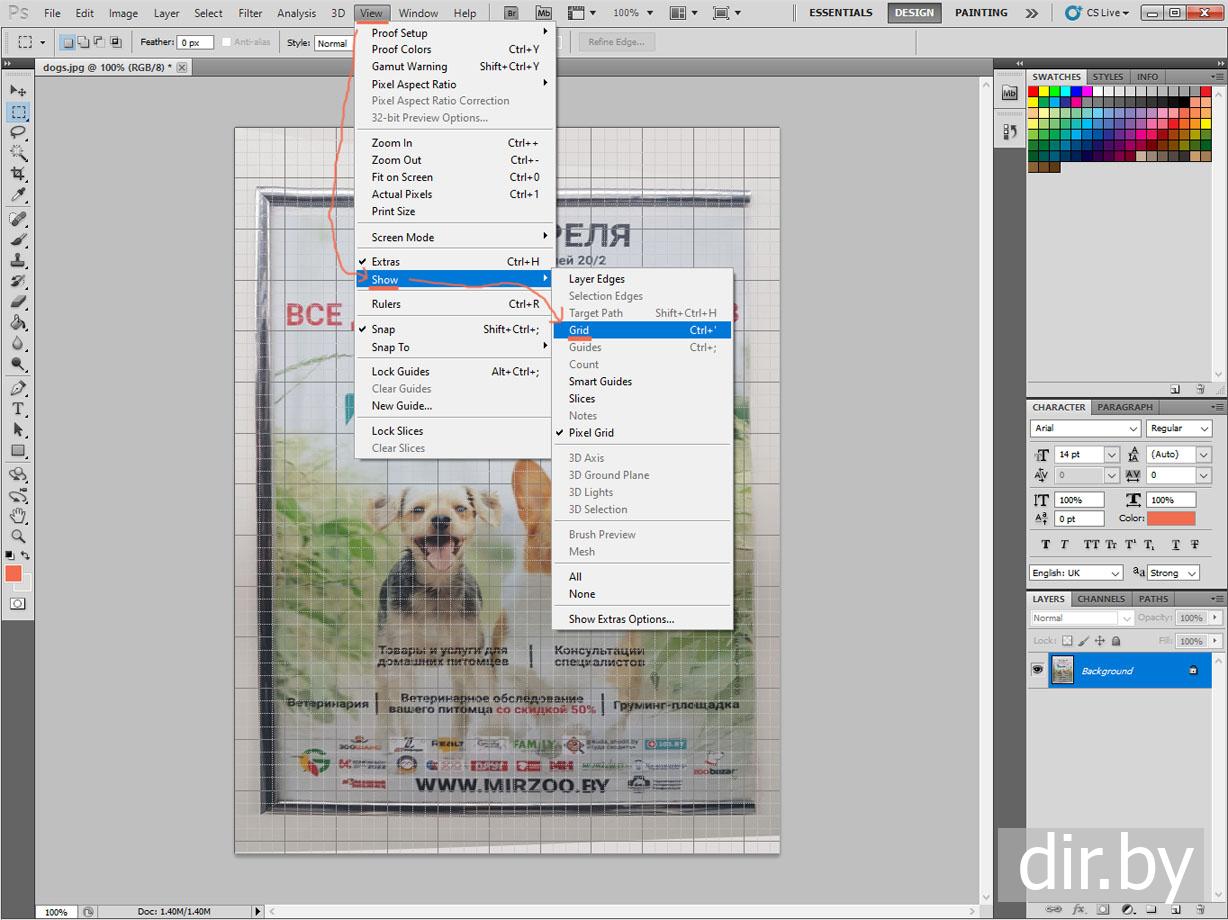Select the Crop tool
The width and height of the screenshot is (1228, 920).
[x=18, y=174]
